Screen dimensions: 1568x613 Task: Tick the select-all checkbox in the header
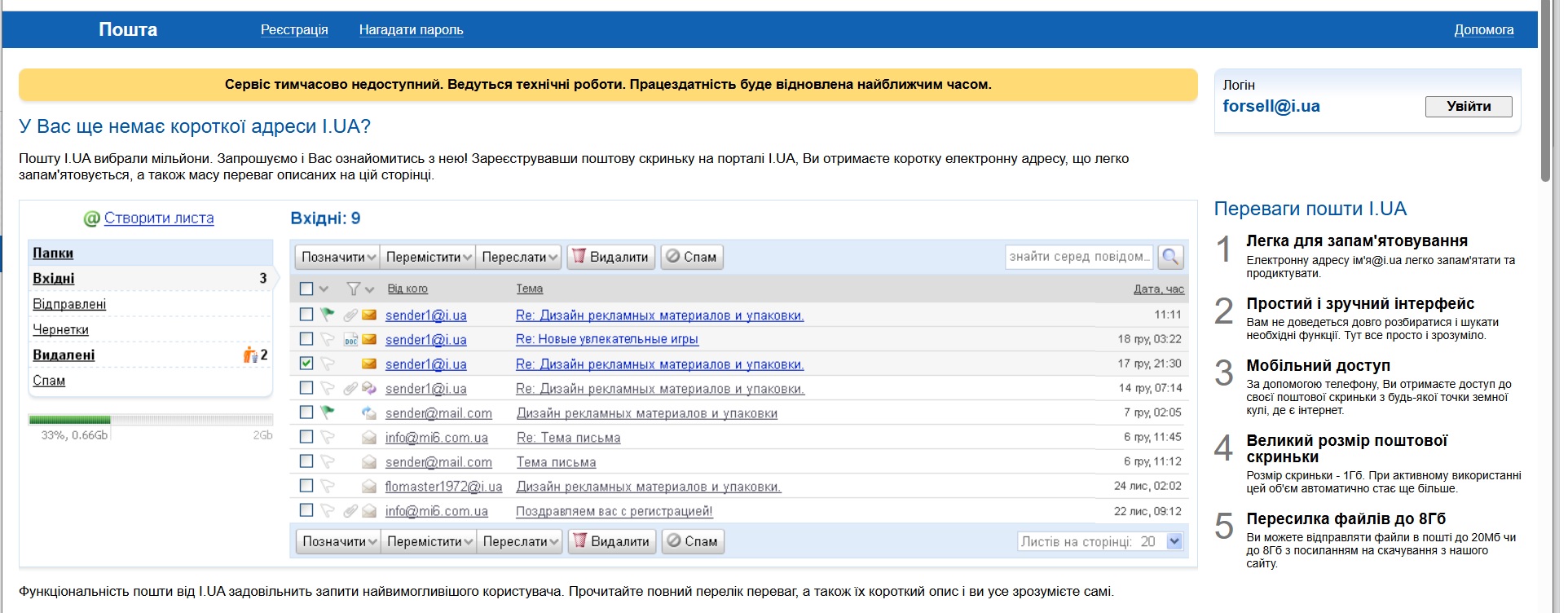(x=306, y=289)
